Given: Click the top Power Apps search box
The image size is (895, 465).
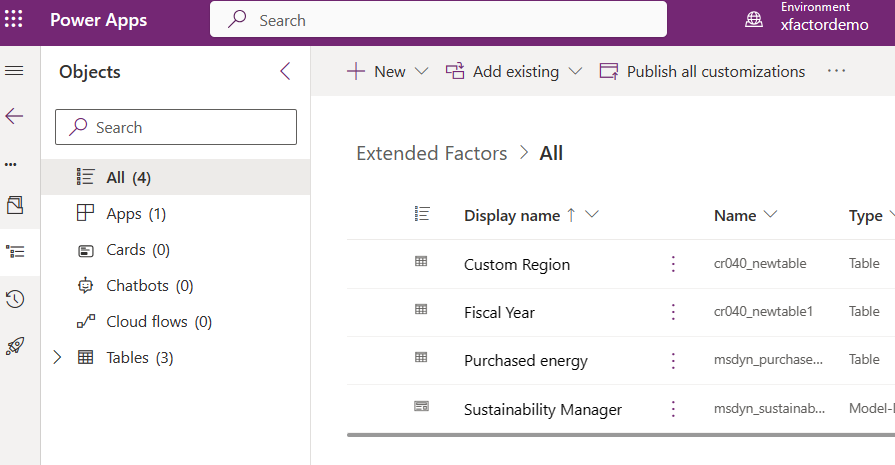Looking at the screenshot, I should pos(438,19).
